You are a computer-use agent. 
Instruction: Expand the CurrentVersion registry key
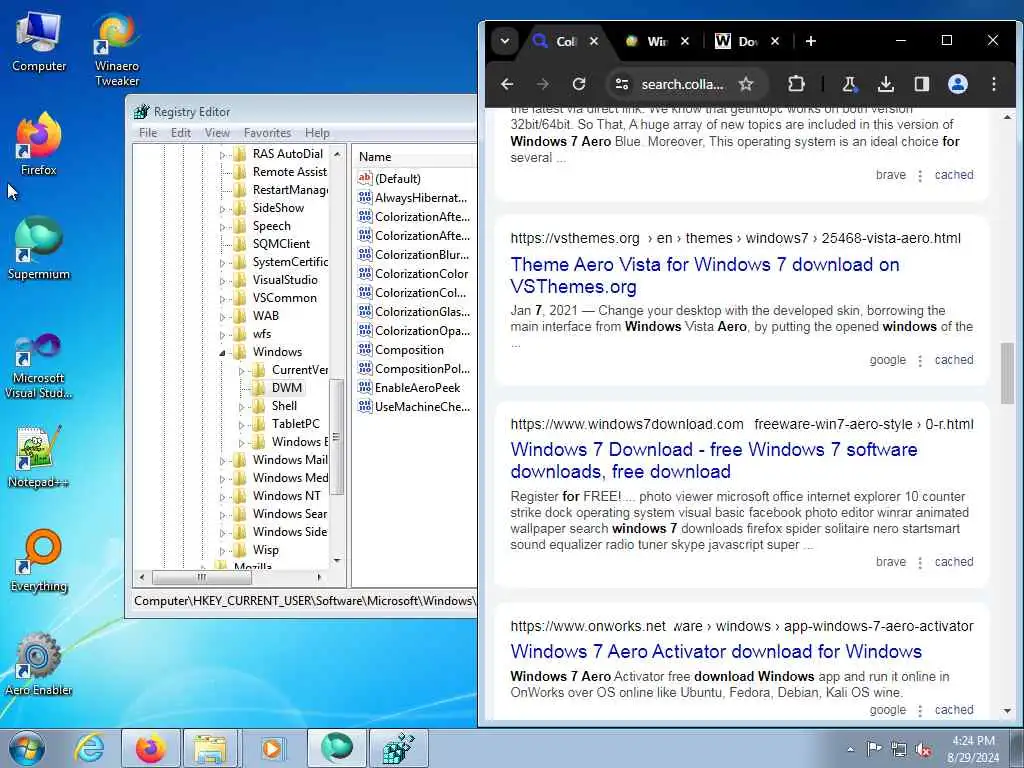tap(241, 371)
